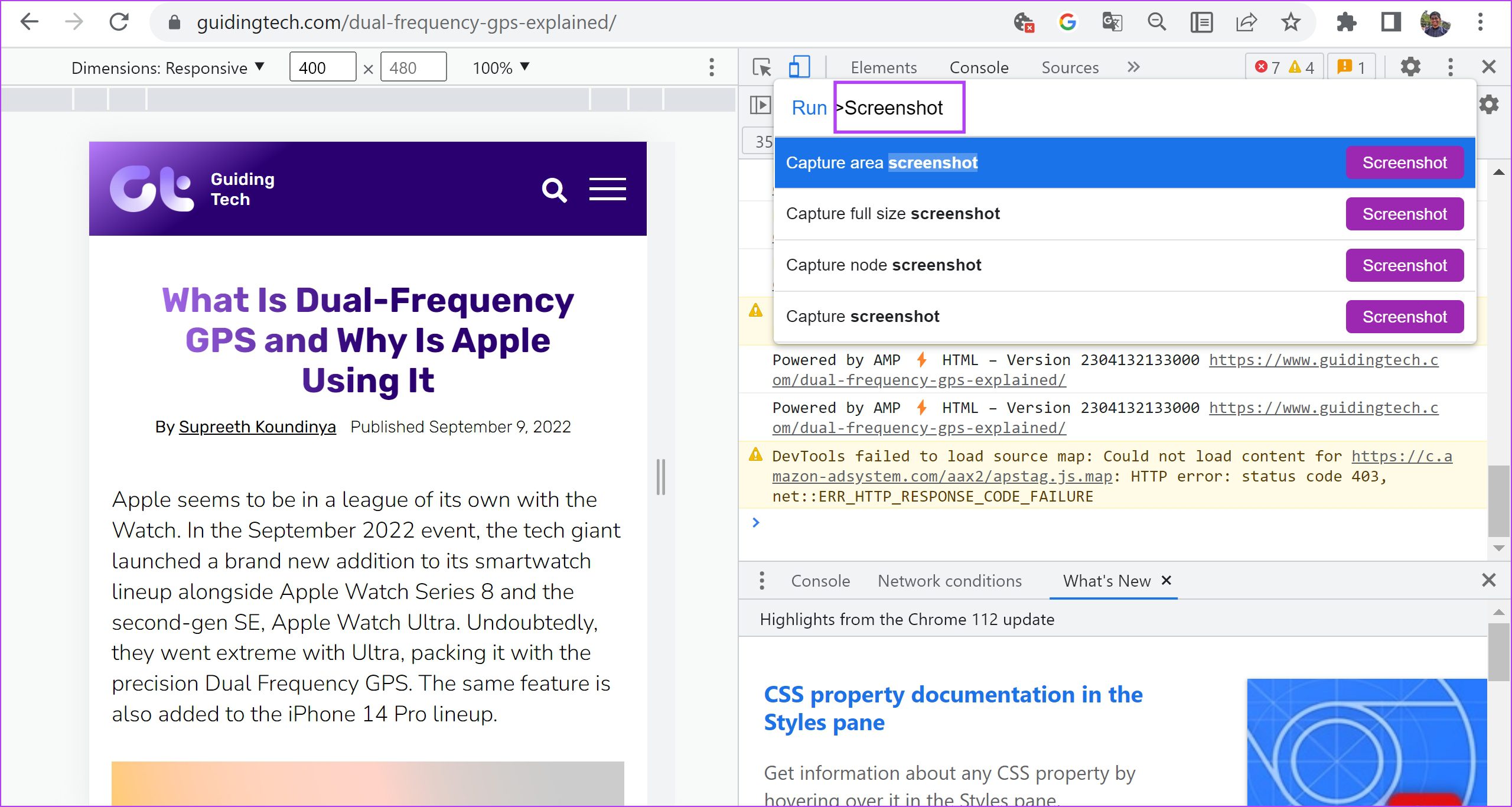This screenshot has height=807, width=1512.
Task: Open the Console tab in the drawer
Action: click(x=820, y=581)
